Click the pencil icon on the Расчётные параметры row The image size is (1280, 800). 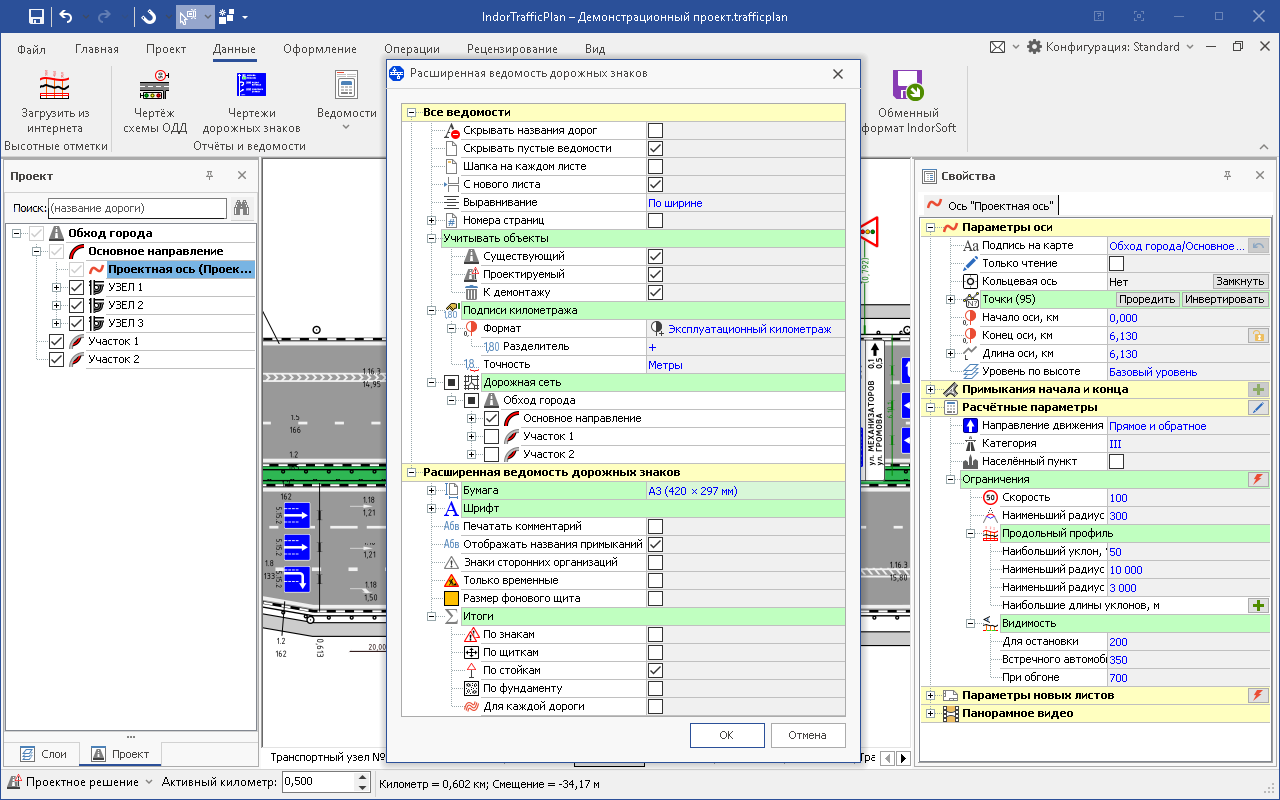[x=1258, y=407]
